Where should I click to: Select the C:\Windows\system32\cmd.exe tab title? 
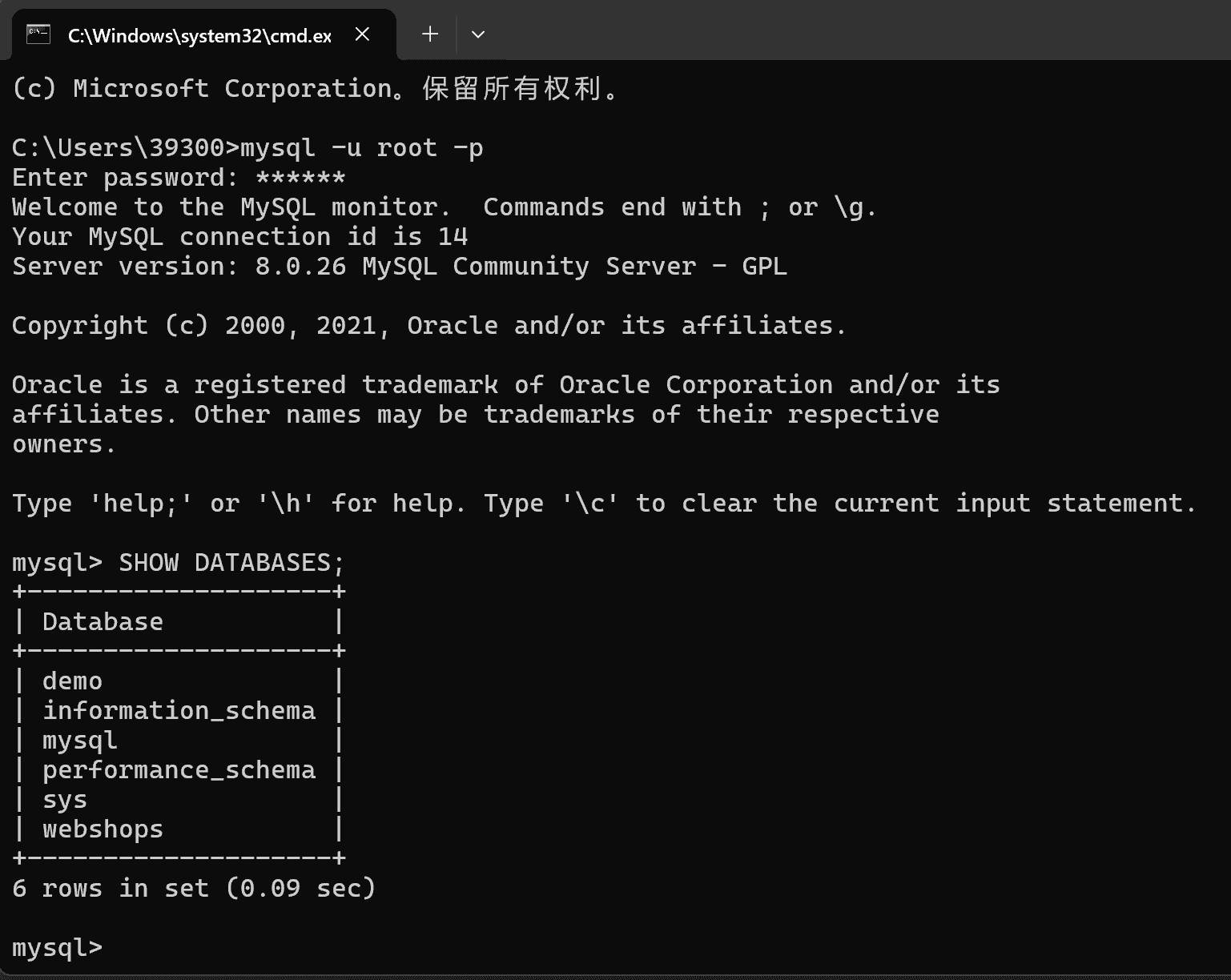coord(199,35)
